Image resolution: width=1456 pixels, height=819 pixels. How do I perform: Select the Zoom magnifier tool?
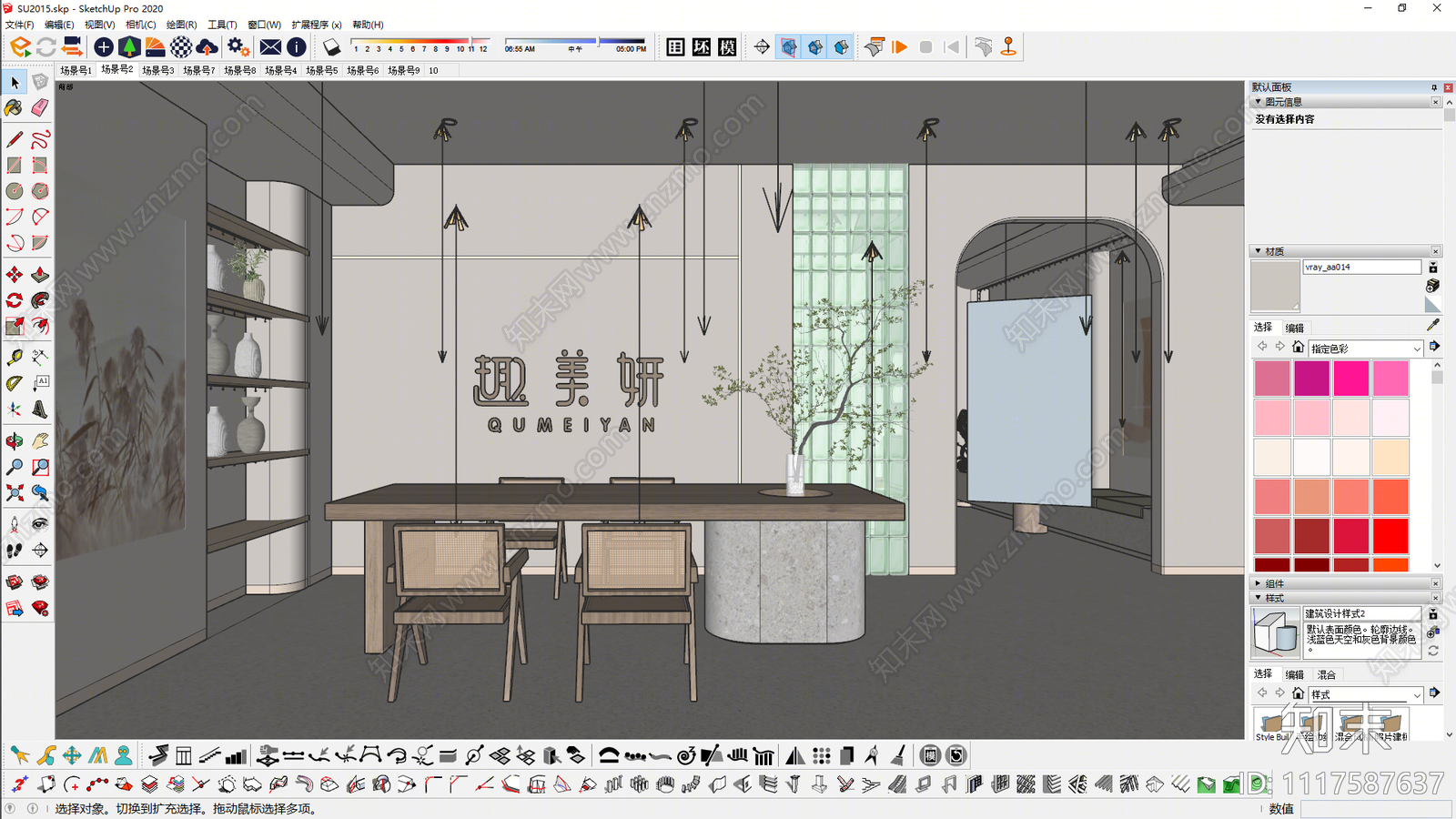point(15,467)
